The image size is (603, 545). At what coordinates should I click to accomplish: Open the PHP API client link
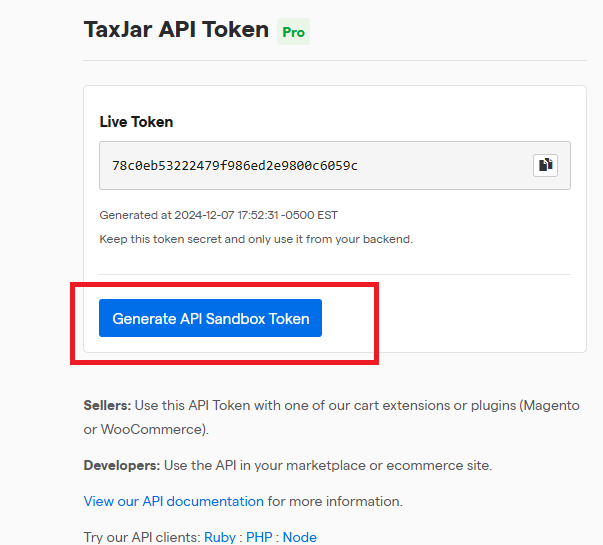[x=259, y=537]
